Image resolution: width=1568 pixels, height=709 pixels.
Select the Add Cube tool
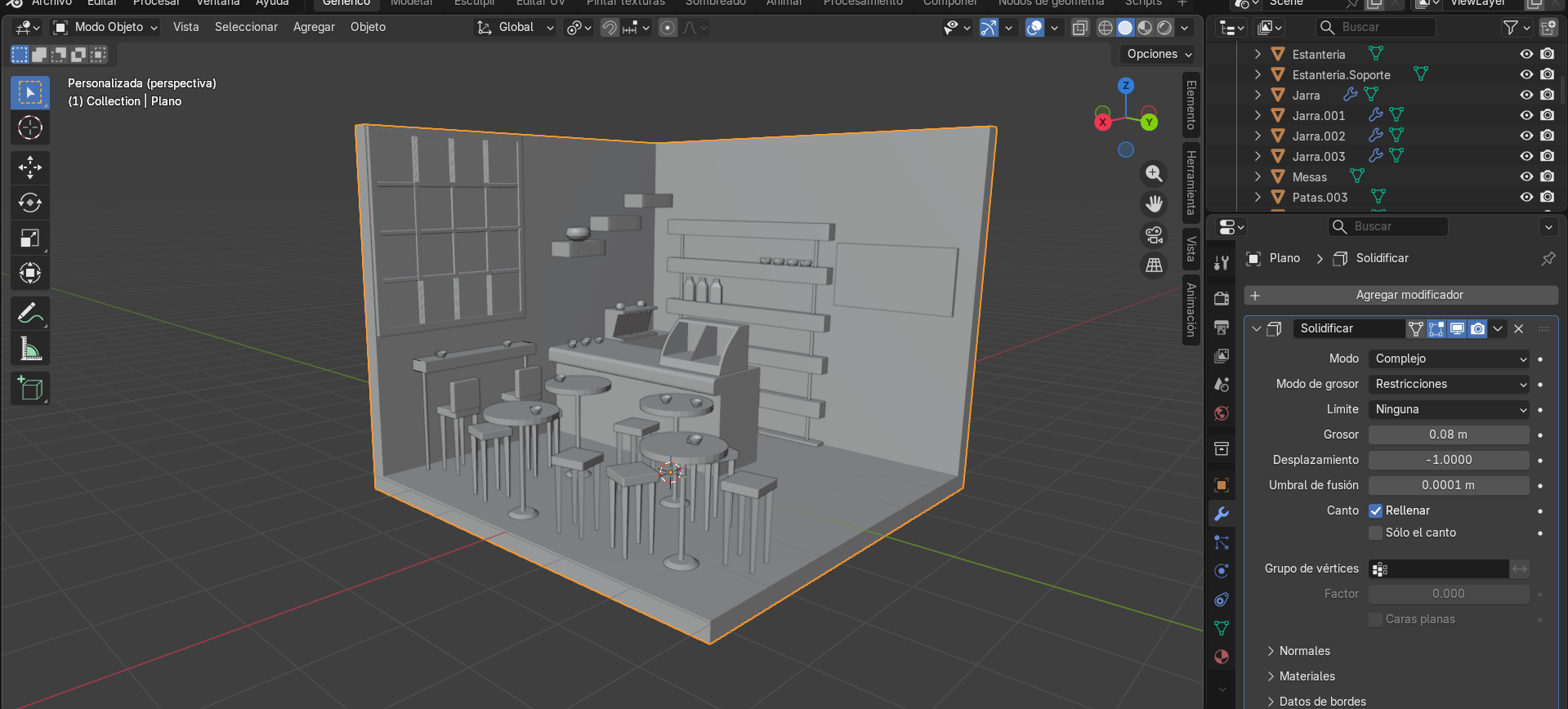point(30,389)
